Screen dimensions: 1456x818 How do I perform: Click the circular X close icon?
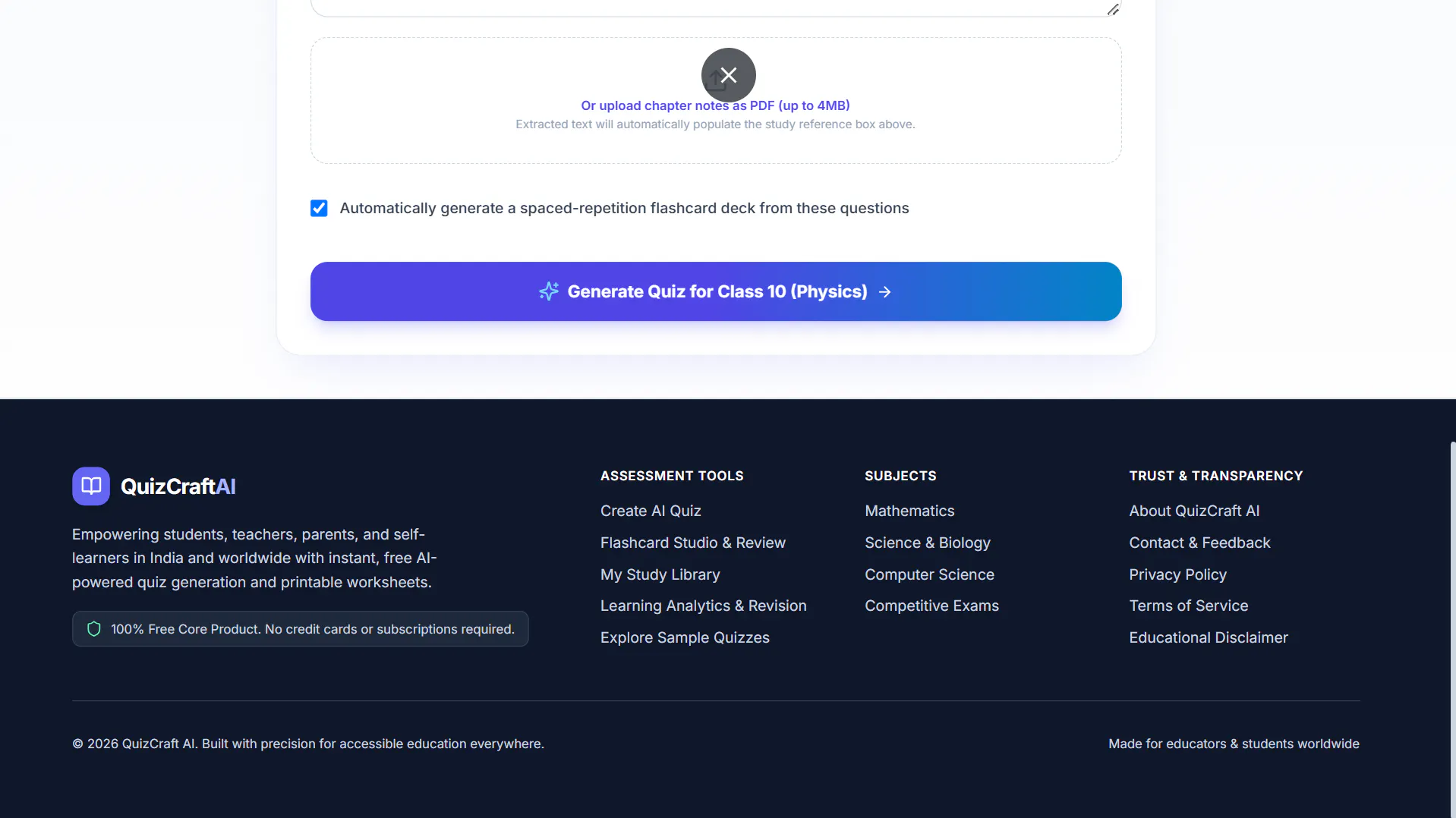pos(729,75)
